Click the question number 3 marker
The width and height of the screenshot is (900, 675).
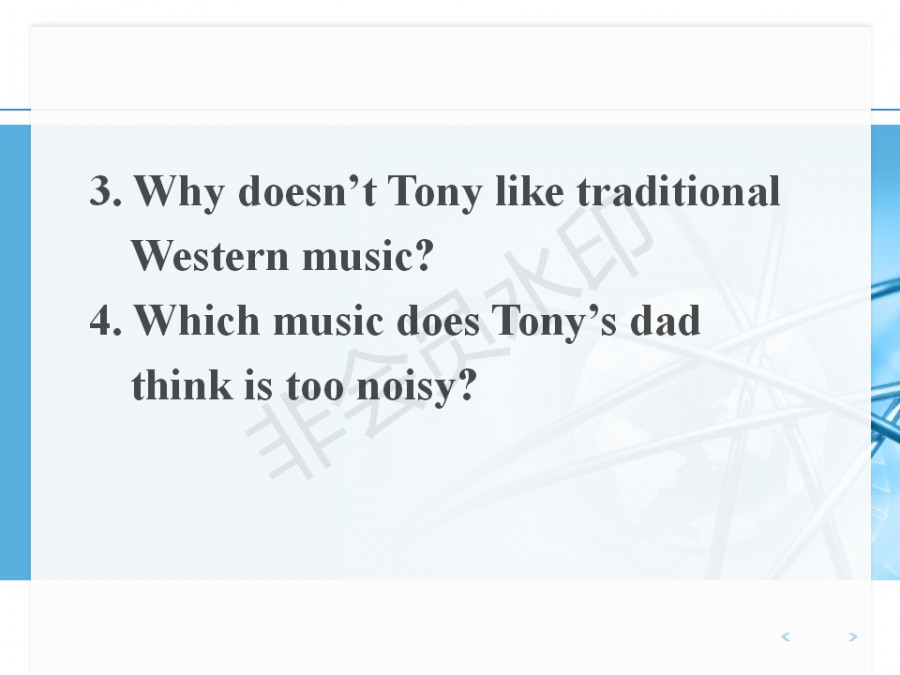pyautogui.click(x=104, y=191)
